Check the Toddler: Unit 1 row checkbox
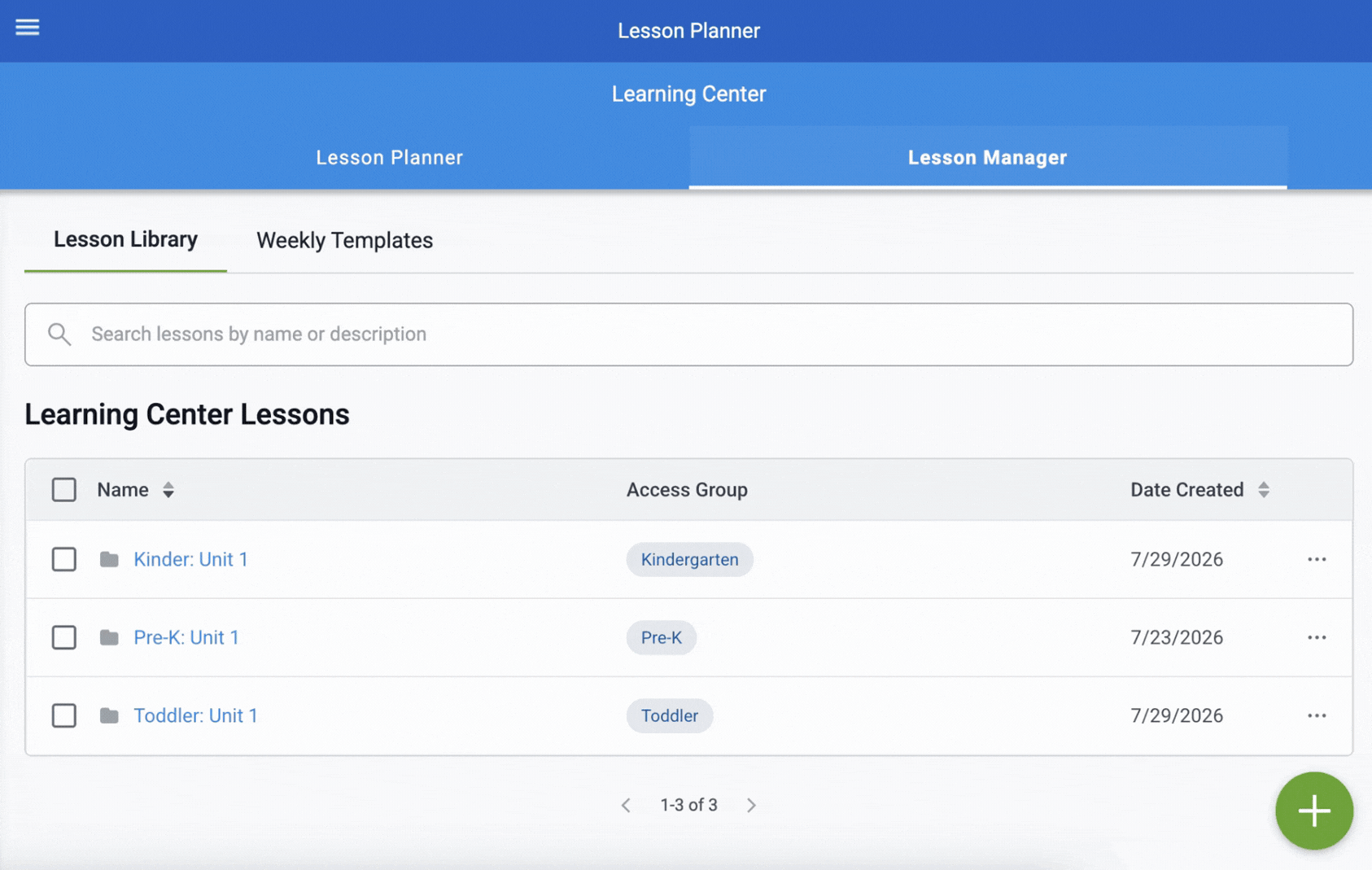 pos(64,715)
